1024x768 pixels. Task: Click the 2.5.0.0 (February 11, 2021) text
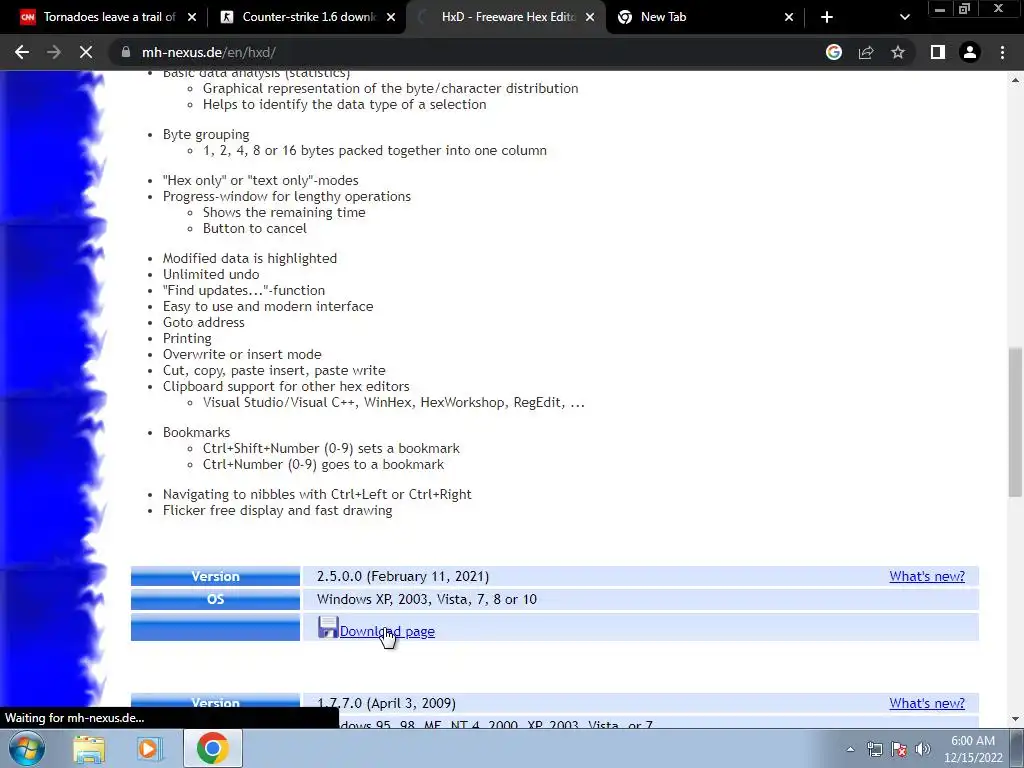pyautogui.click(x=402, y=576)
